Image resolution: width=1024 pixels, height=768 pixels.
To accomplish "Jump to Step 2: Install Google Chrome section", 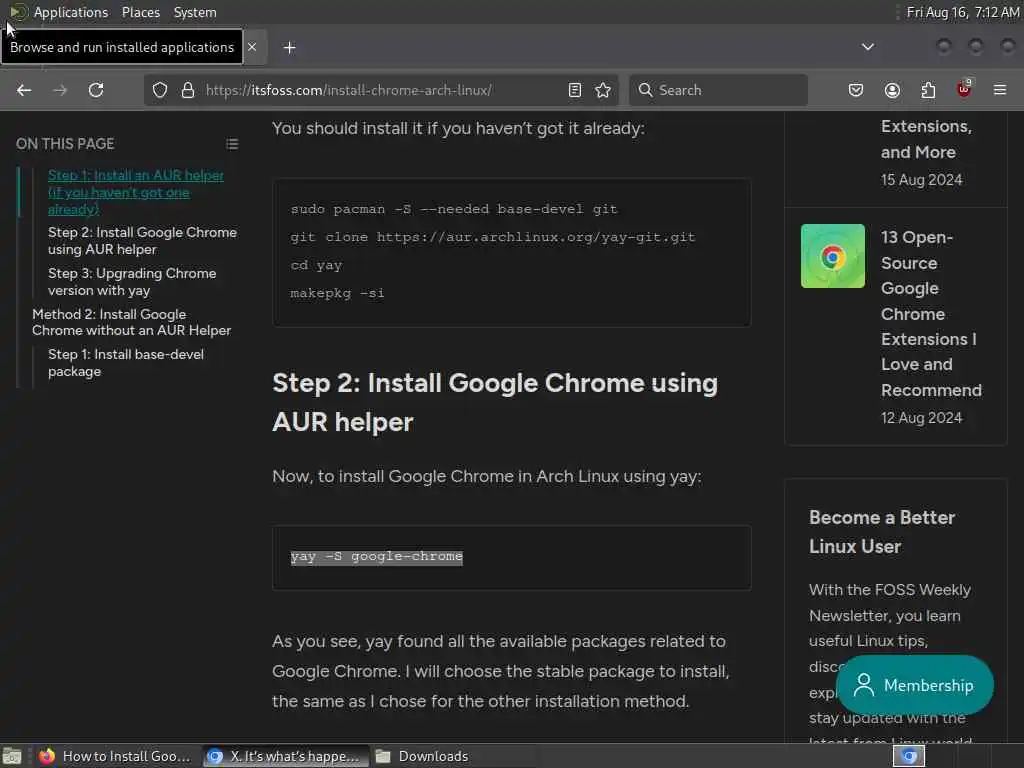I will (x=142, y=240).
